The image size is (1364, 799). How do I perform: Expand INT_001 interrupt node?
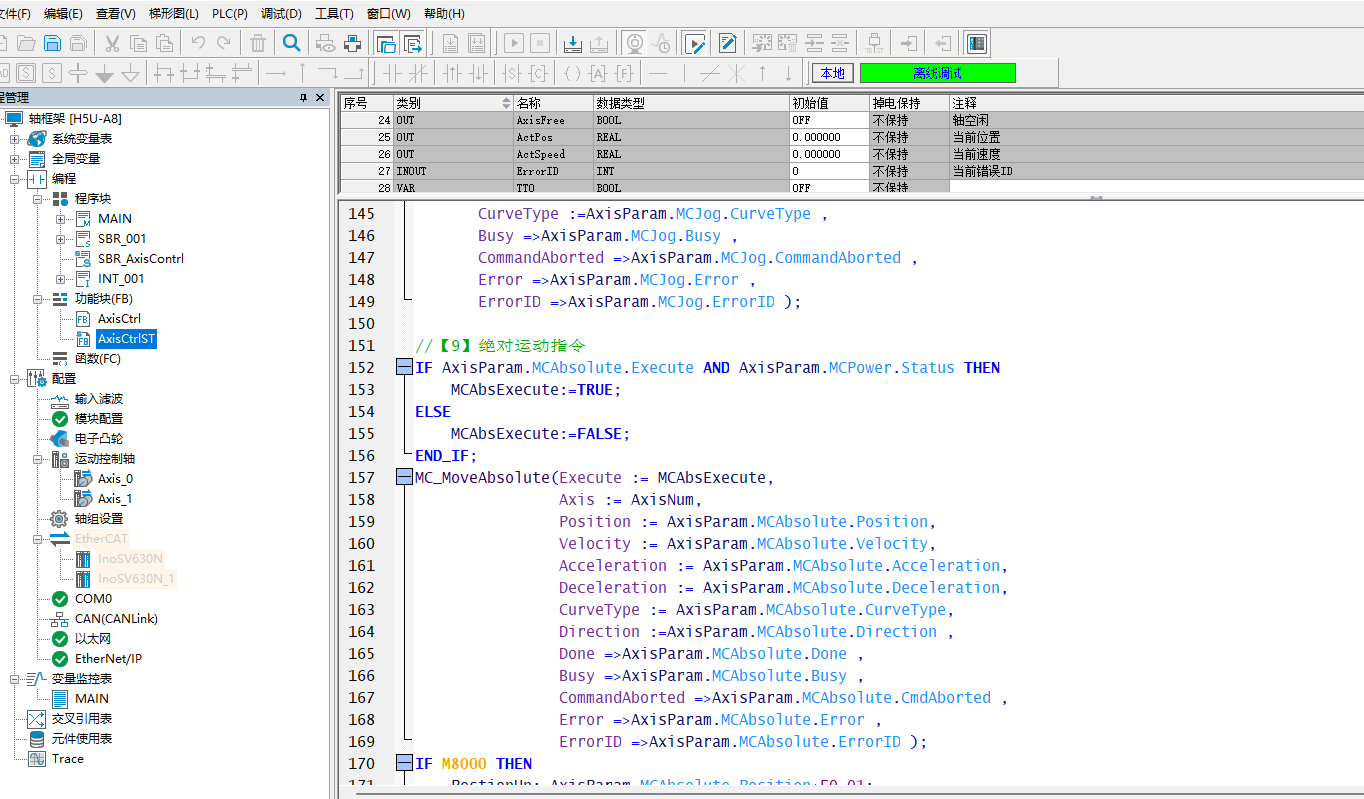pyautogui.click(x=61, y=279)
